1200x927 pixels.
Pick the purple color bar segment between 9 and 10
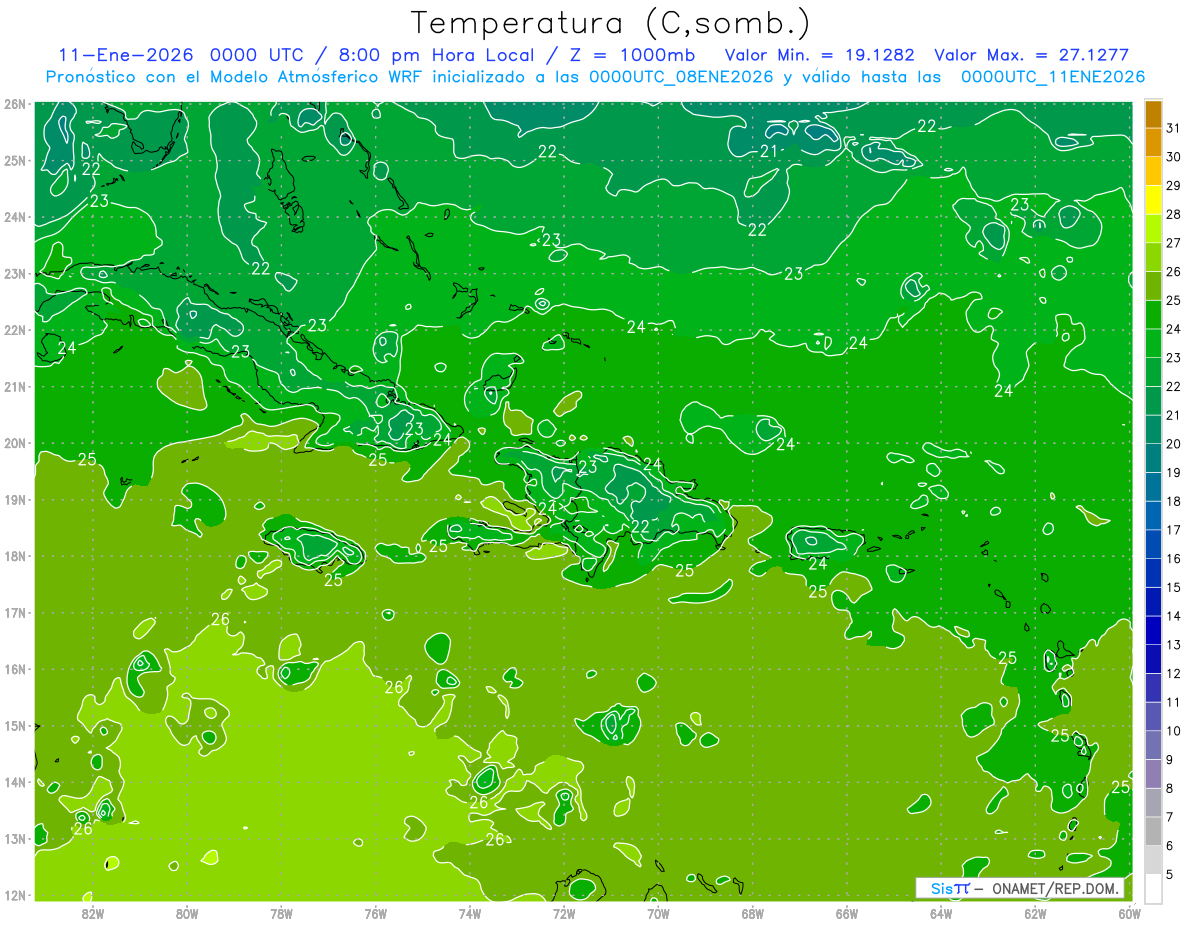pos(1153,745)
